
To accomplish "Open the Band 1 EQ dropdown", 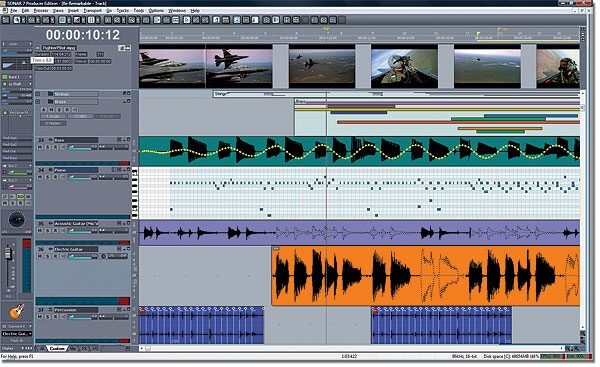I will click(x=30, y=77).
